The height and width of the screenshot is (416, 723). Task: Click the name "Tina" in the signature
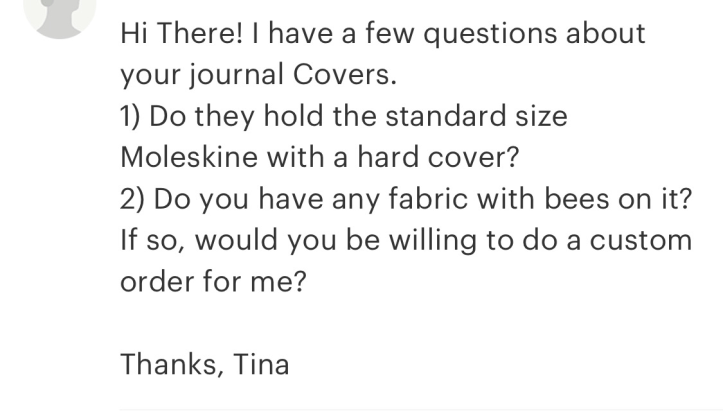261,364
